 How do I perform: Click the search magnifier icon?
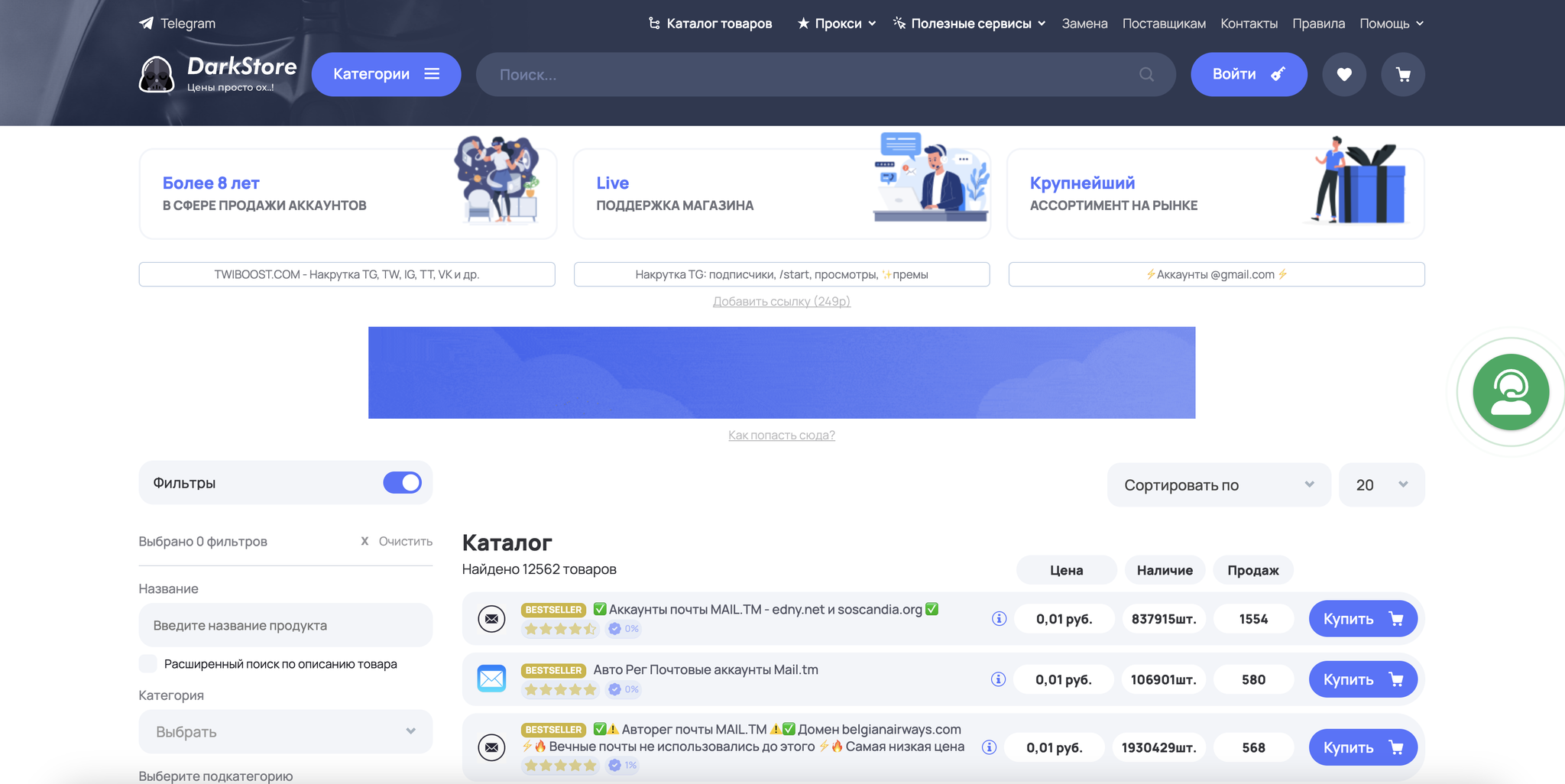point(1146,74)
